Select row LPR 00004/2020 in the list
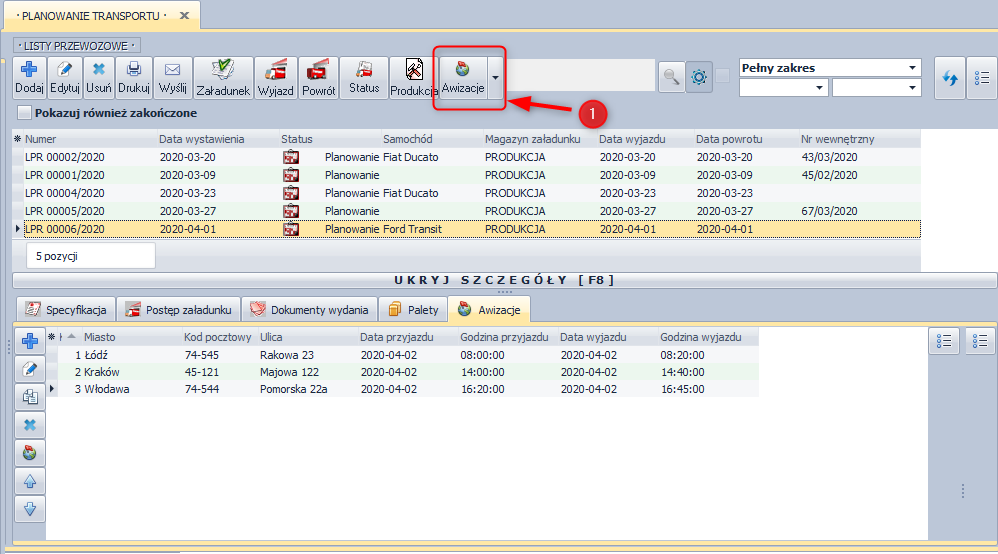998x554 pixels. [x=65, y=193]
